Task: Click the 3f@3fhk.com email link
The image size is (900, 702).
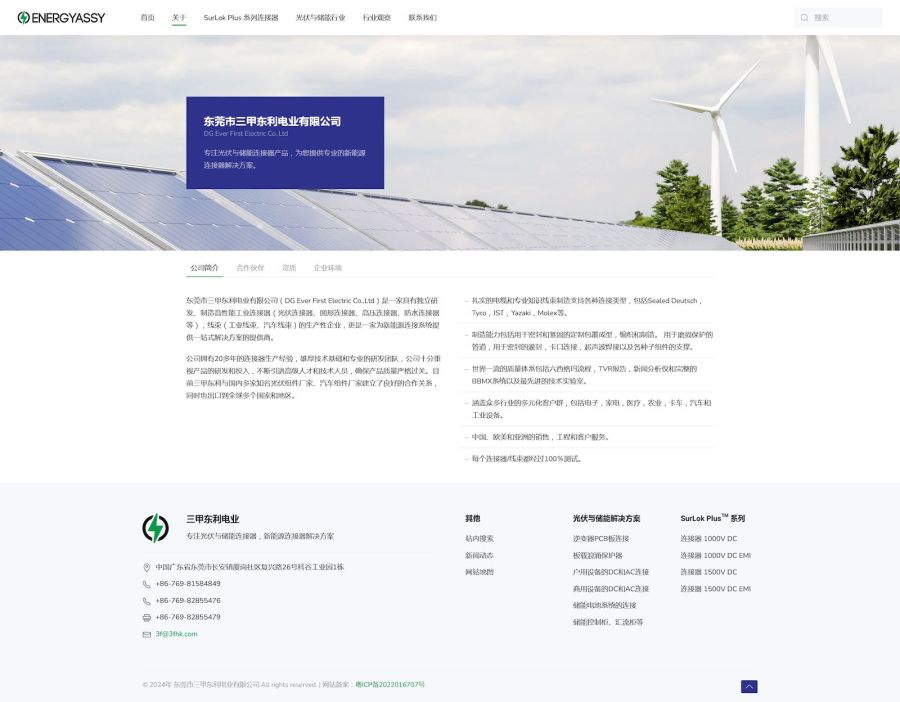Action: pos(176,634)
